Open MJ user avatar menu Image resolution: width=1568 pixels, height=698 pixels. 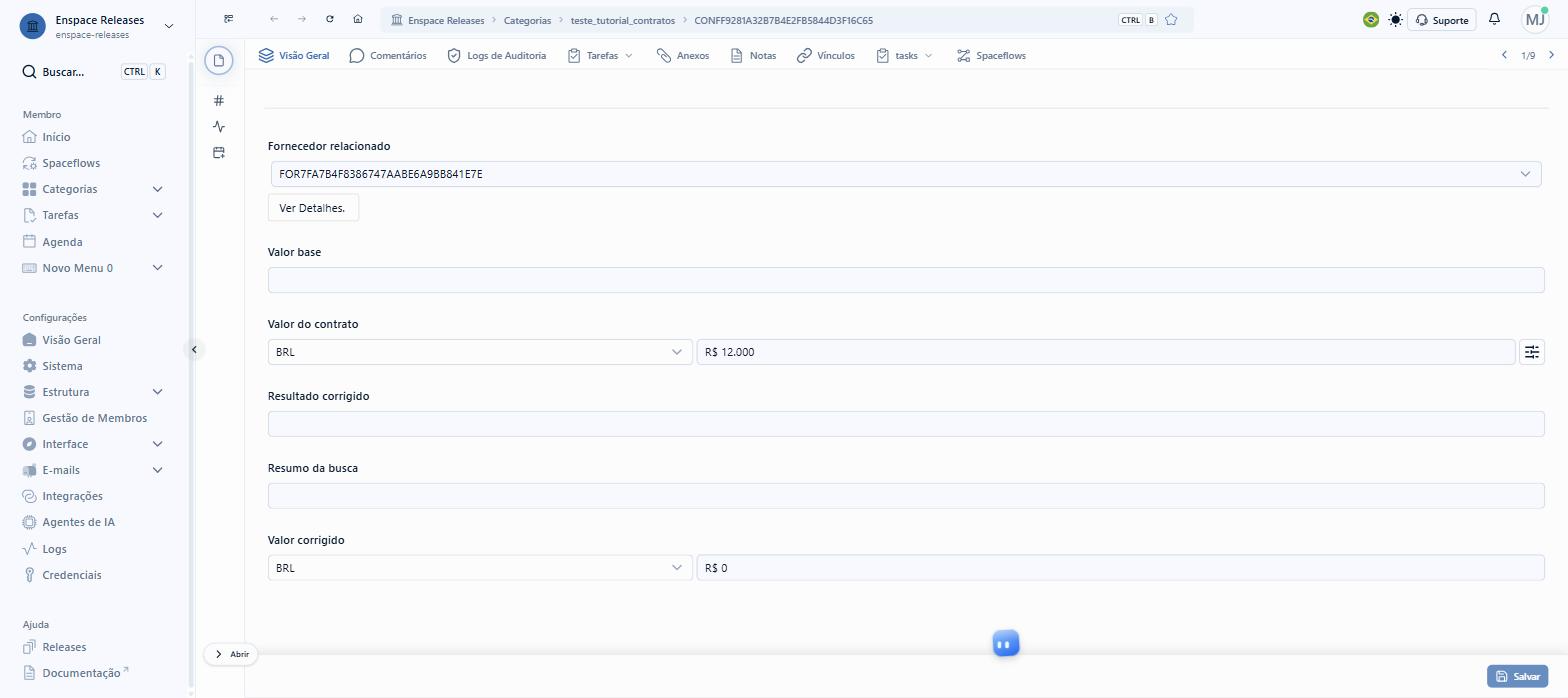pyautogui.click(x=1535, y=19)
